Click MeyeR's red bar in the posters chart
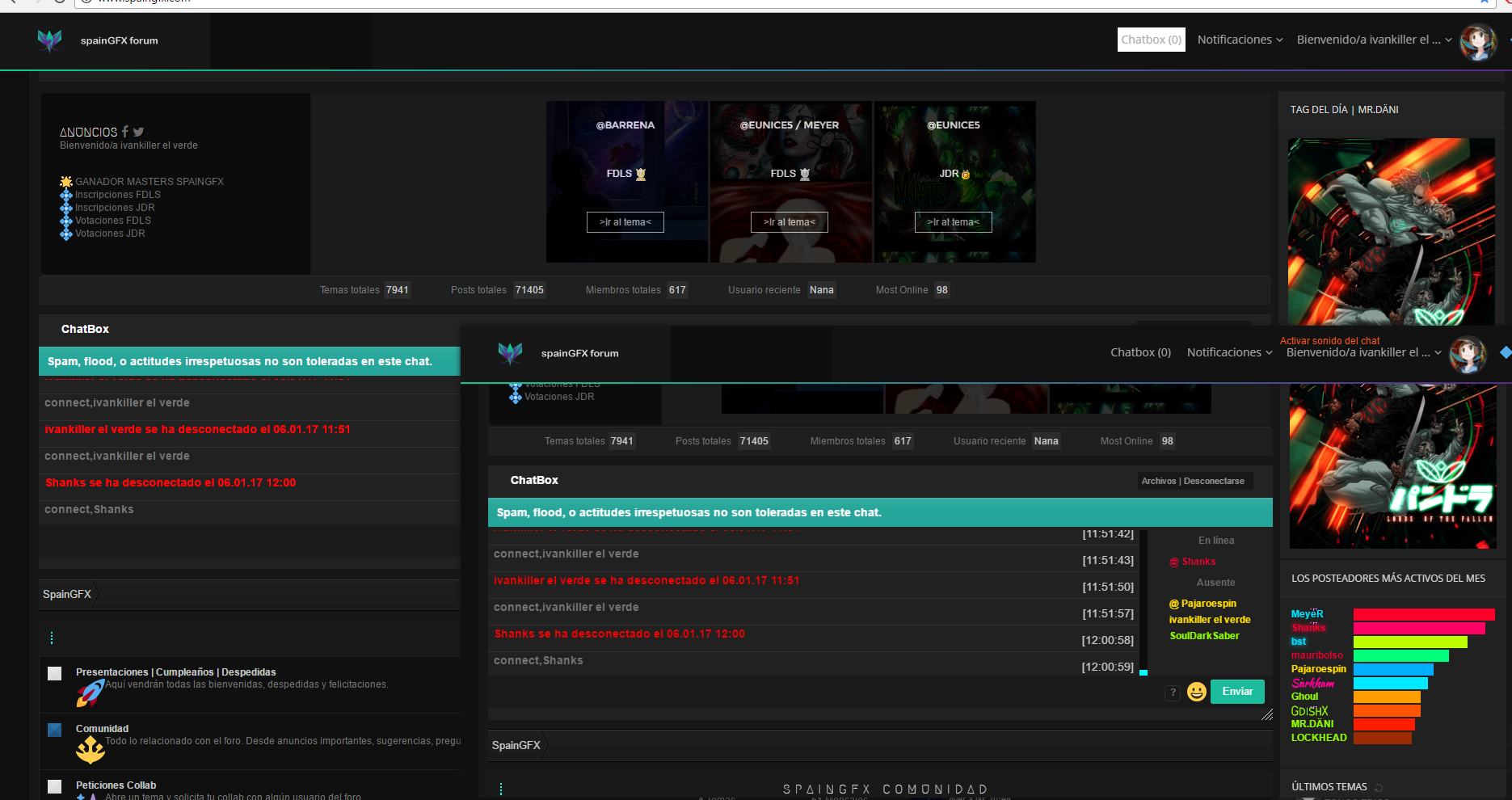This screenshot has height=800, width=1512. coord(1424,614)
